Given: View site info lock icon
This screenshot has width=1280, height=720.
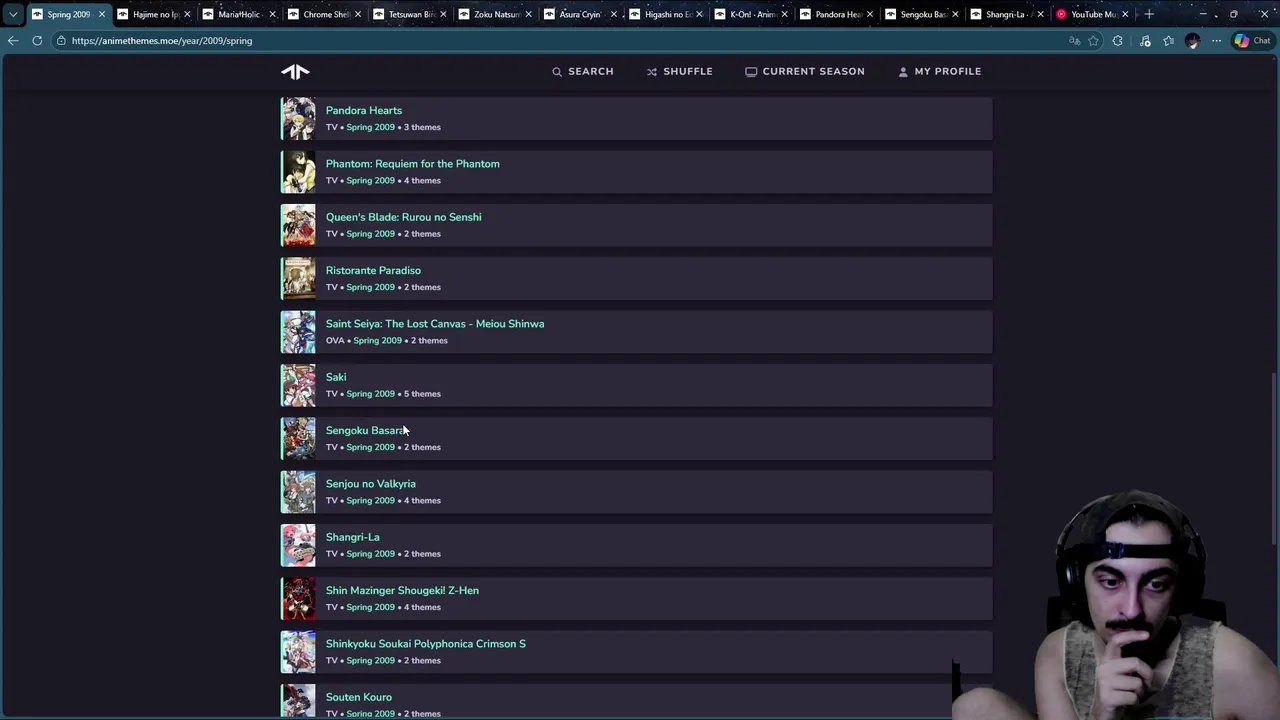Looking at the screenshot, I should [x=61, y=41].
